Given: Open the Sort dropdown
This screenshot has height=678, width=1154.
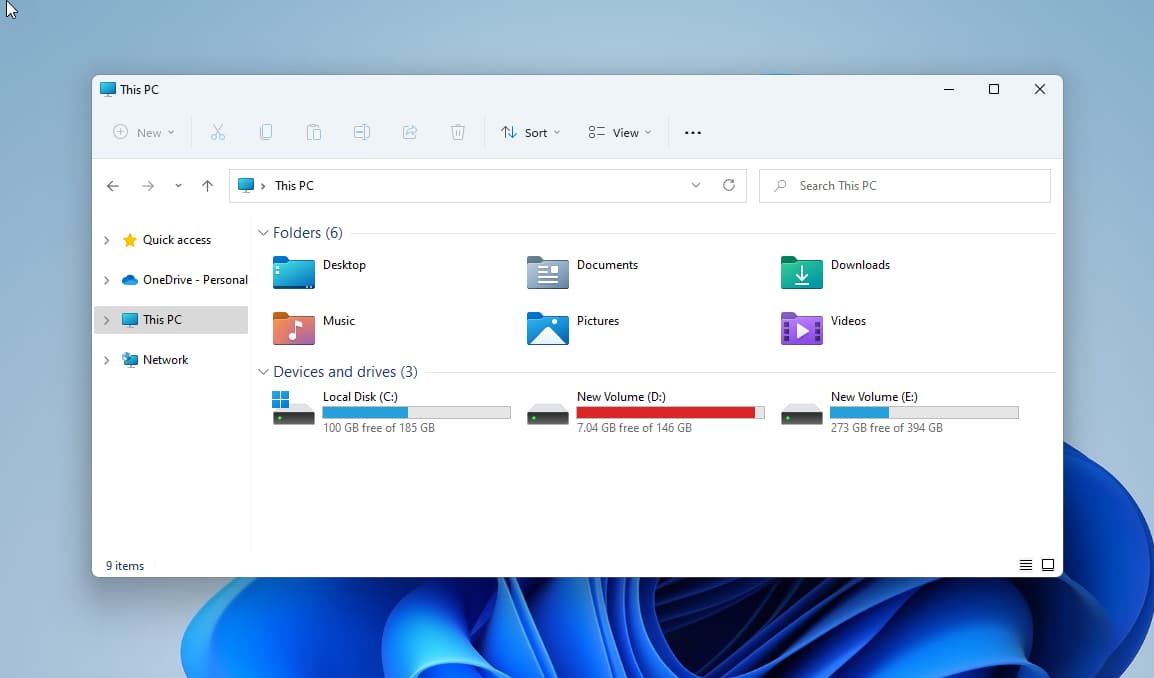Looking at the screenshot, I should click(530, 131).
